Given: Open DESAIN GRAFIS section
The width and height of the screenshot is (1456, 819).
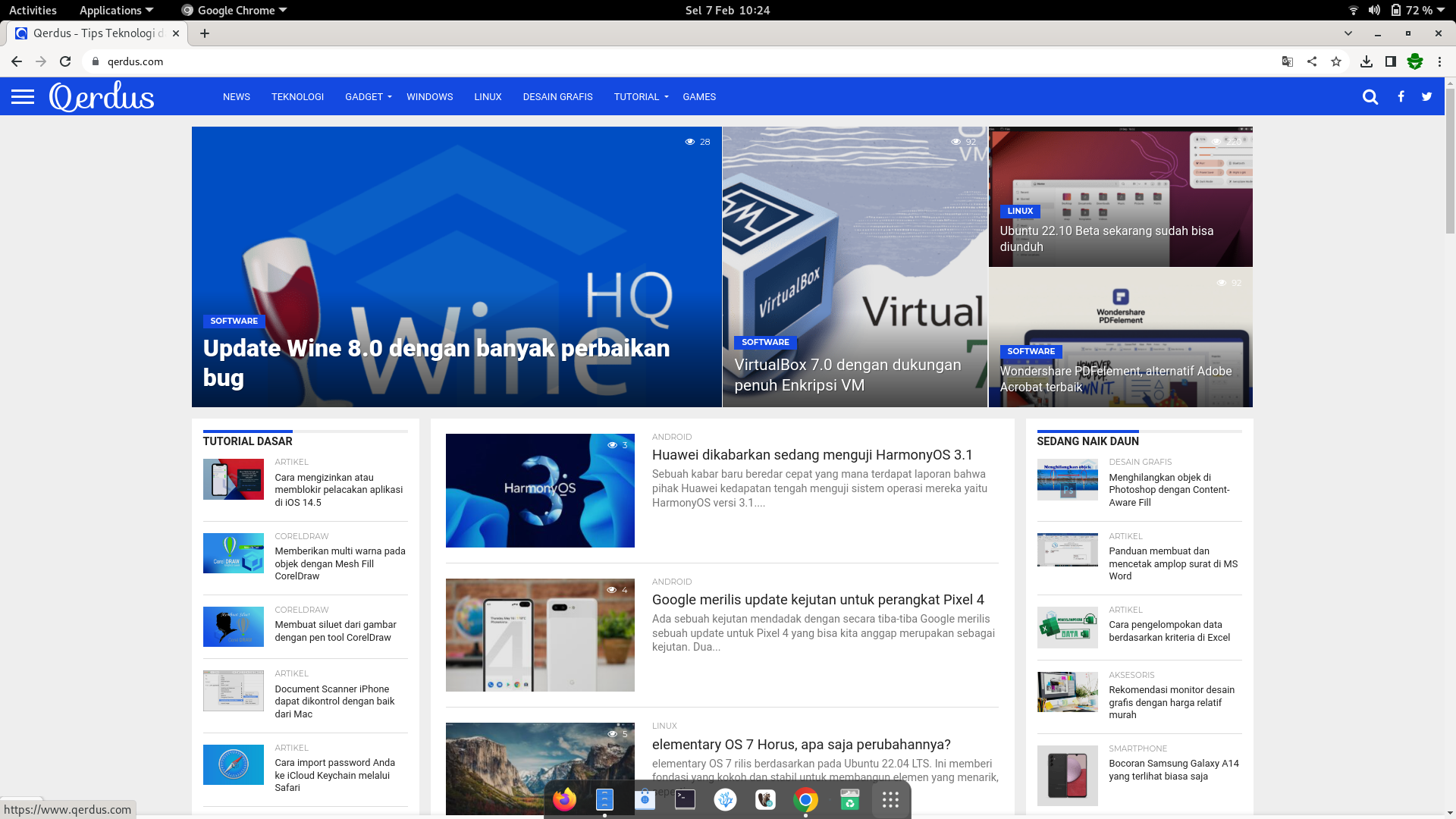Looking at the screenshot, I should coord(557,96).
